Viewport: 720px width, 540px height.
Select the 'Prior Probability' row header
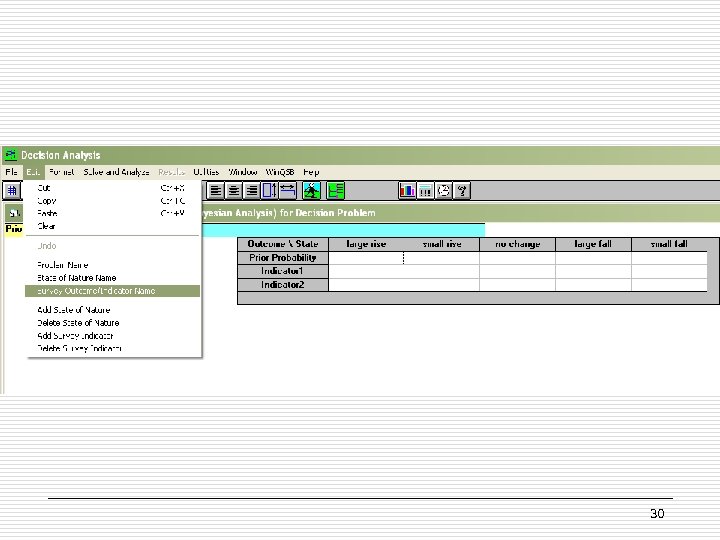tap(283, 258)
